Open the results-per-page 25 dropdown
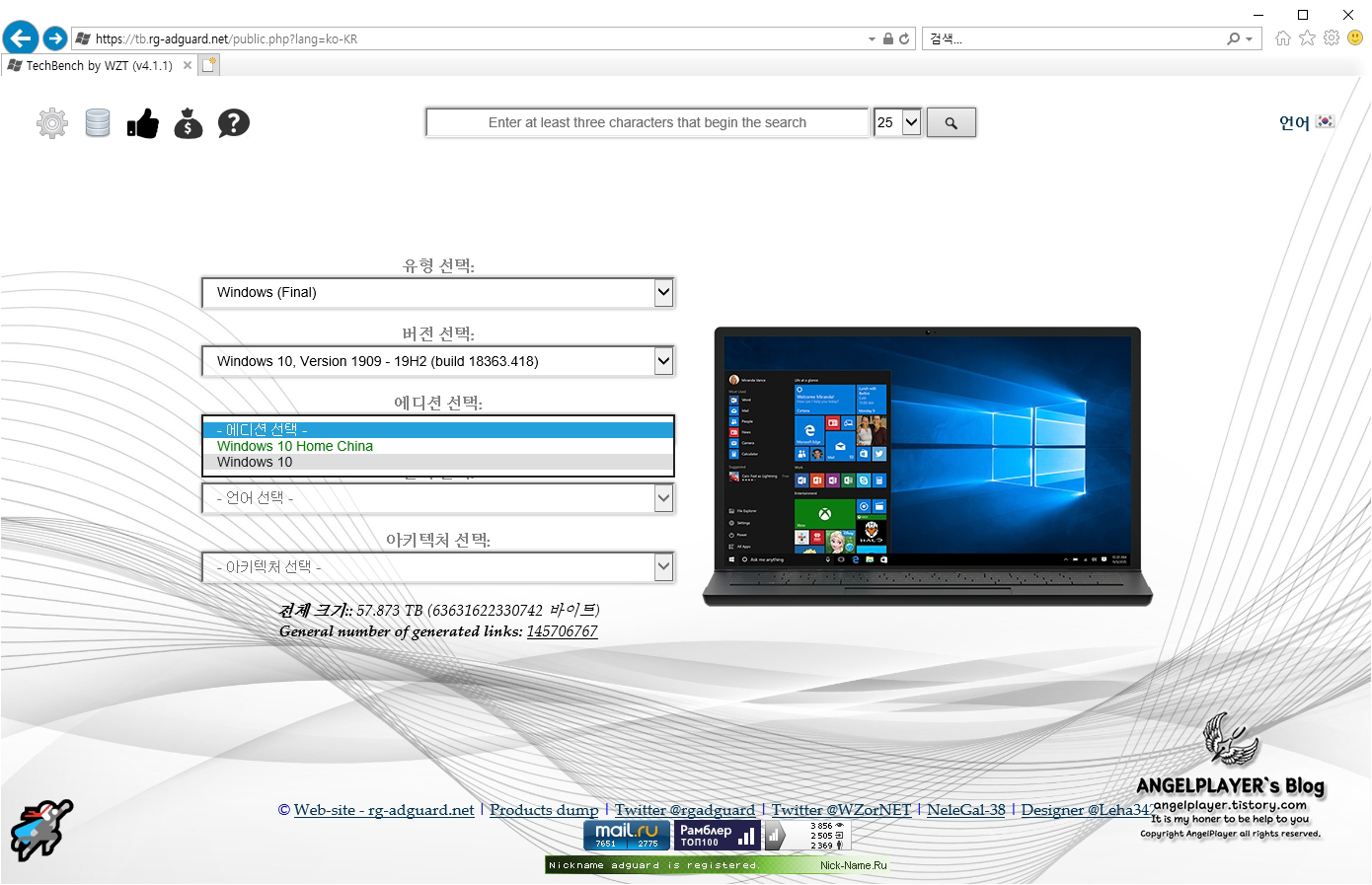1372x885 pixels. tap(897, 122)
